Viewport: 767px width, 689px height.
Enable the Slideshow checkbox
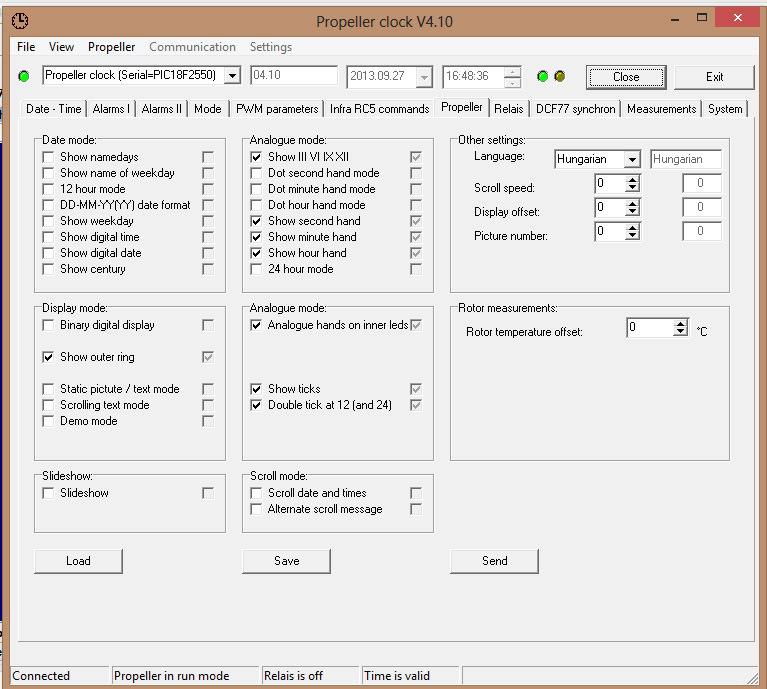(48, 493)
